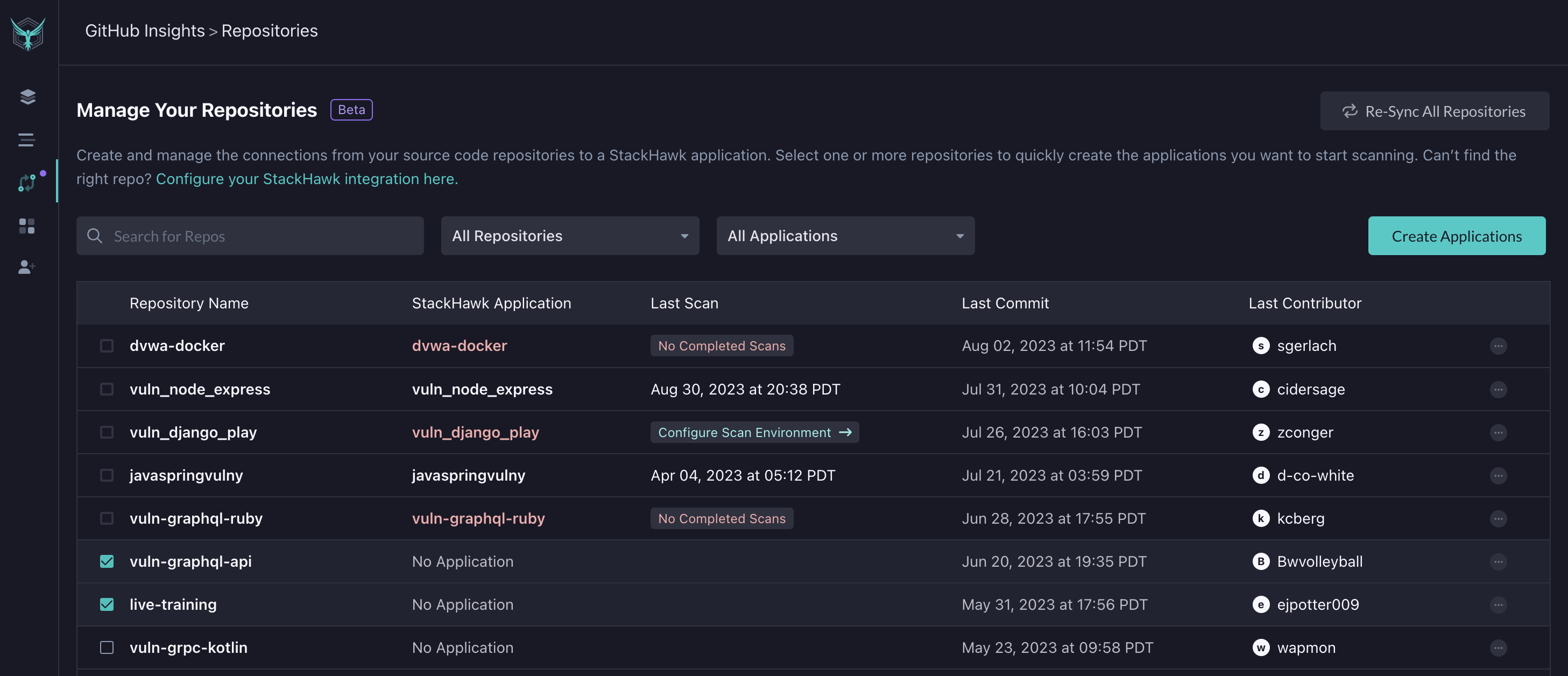The height and width of the screenshot is (676, 1568).
Task: Open more options for vuln-graphql-ruby row
Action: click(x=1498, y=518)
